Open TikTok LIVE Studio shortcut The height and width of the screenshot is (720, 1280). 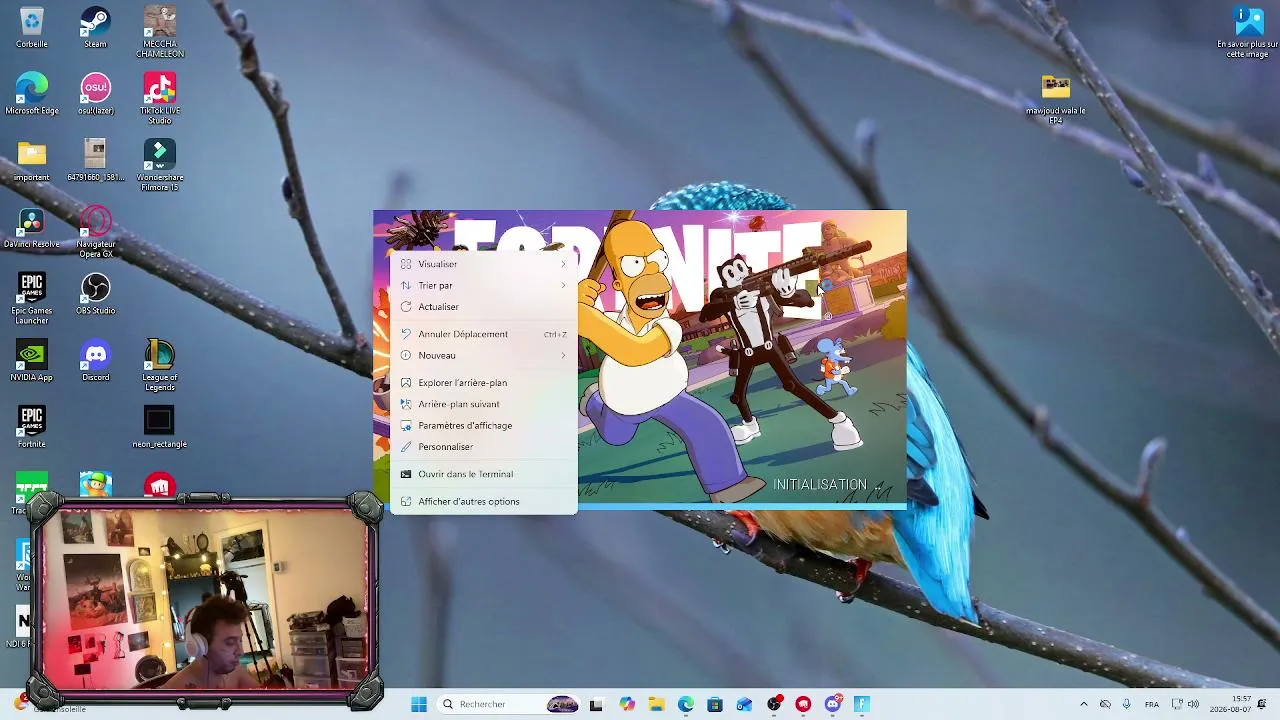pyautogui.click(x=160, y=99)
